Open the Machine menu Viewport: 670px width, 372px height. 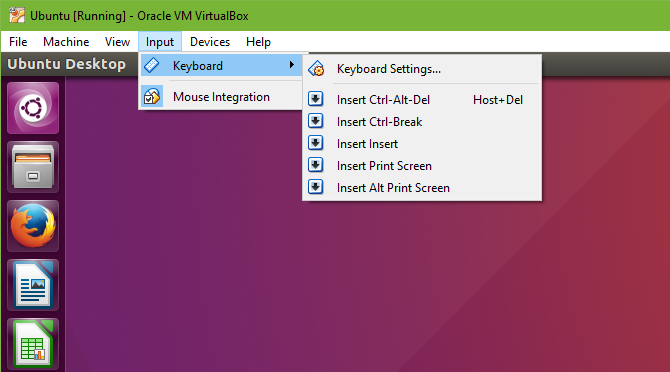(66, 42)
